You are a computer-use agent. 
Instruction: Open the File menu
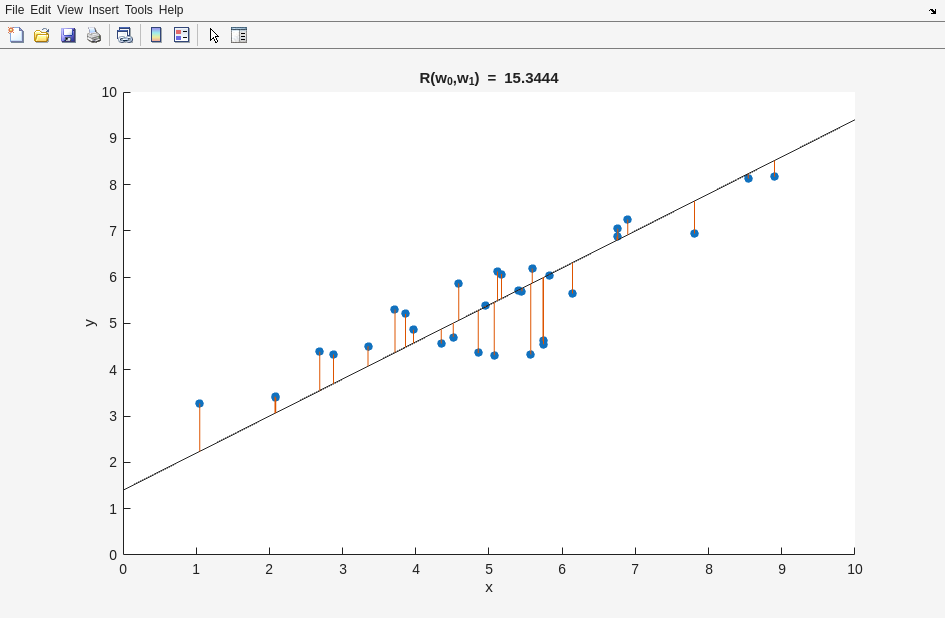(x=14, y=10)
